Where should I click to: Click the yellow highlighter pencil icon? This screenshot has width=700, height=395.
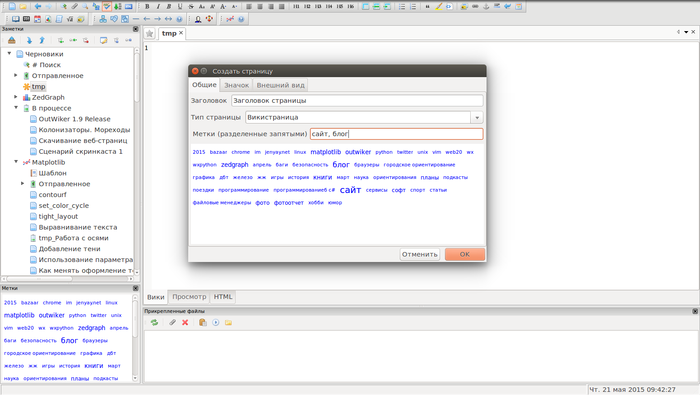click(438, 7)
